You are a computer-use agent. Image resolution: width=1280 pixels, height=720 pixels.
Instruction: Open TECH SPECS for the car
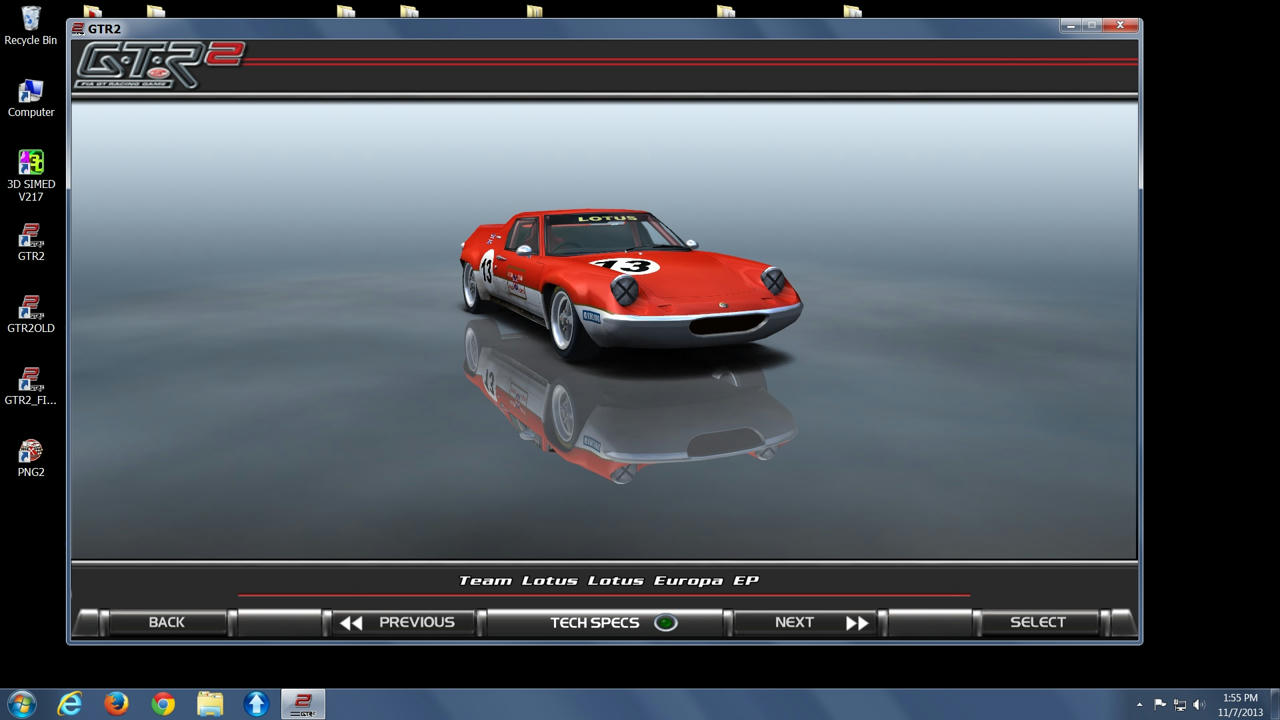point(604,622)
